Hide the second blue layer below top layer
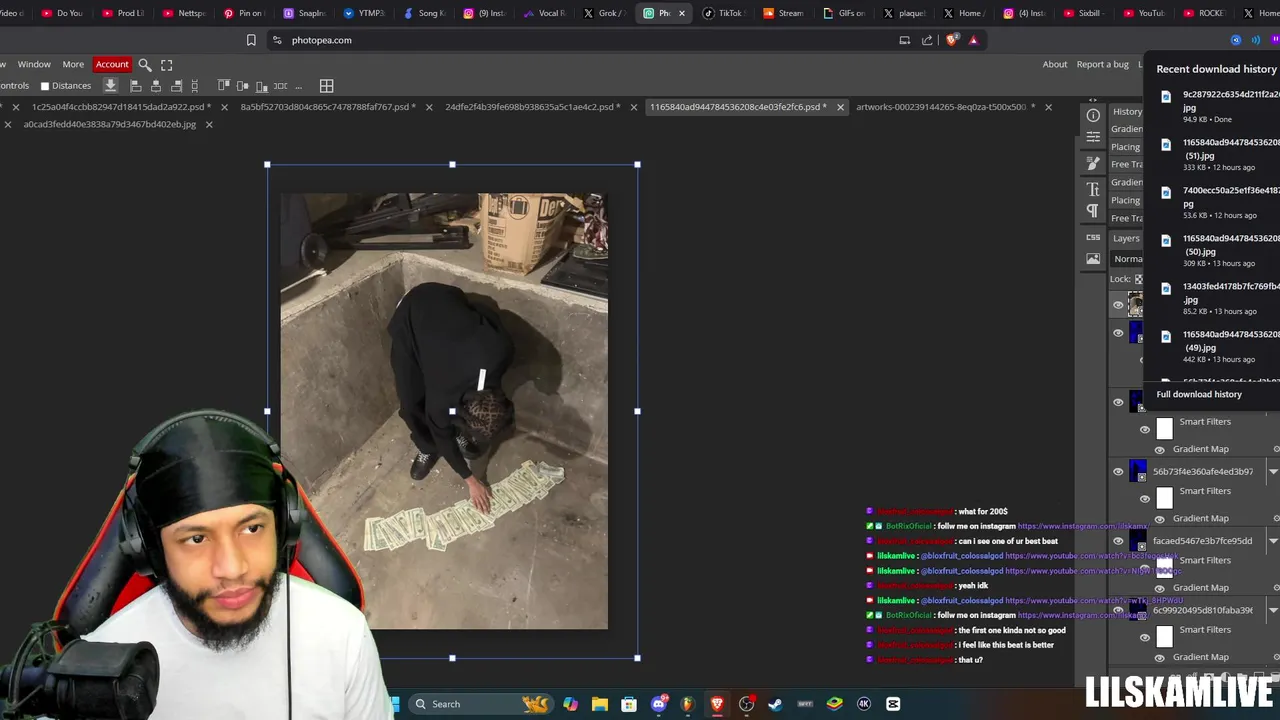 coord(1118,333)
